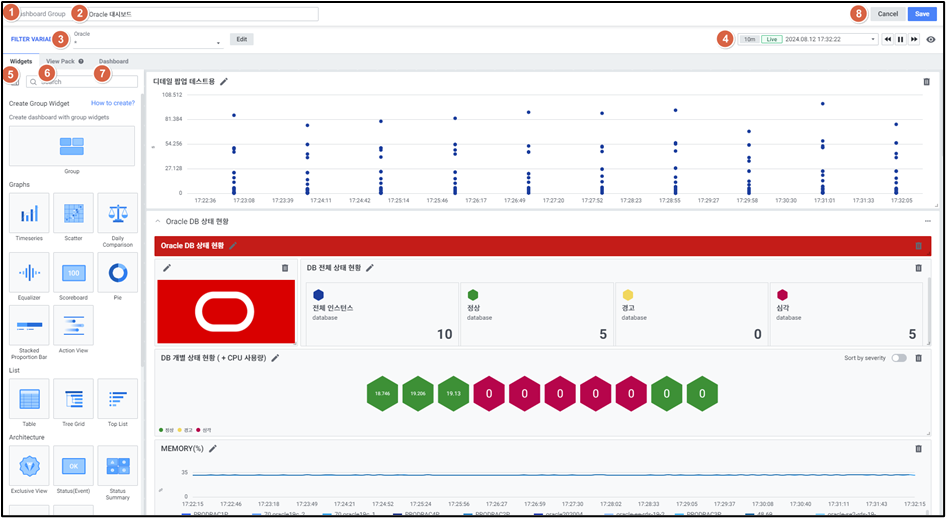Click the Save button

point(922,14)
